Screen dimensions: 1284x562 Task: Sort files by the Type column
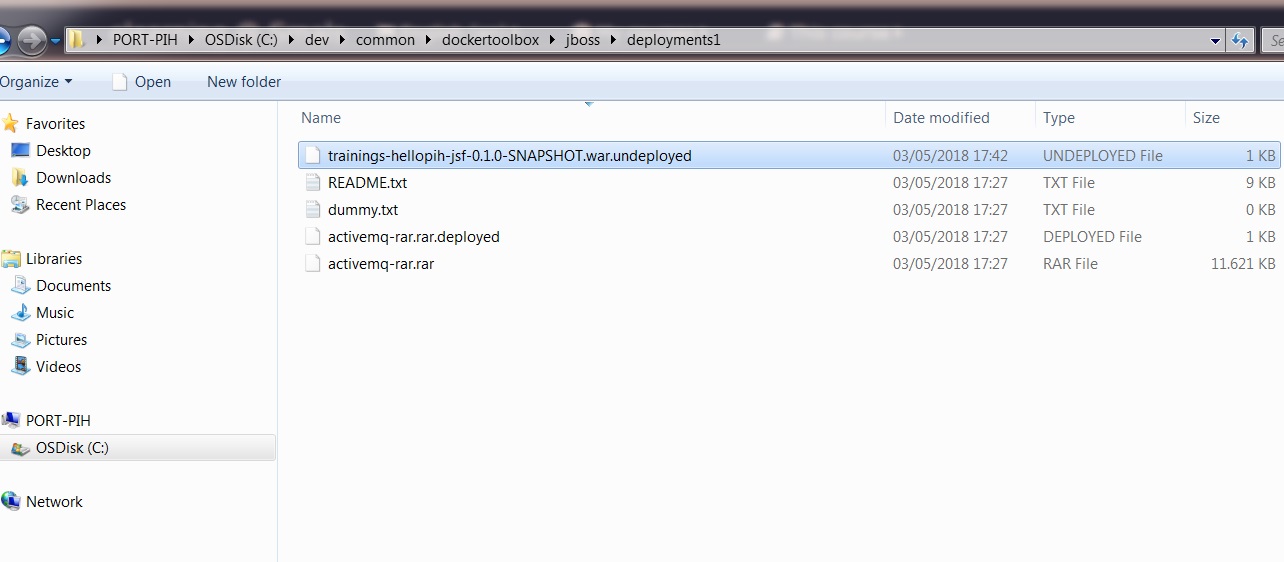[x=1110, y=118]
